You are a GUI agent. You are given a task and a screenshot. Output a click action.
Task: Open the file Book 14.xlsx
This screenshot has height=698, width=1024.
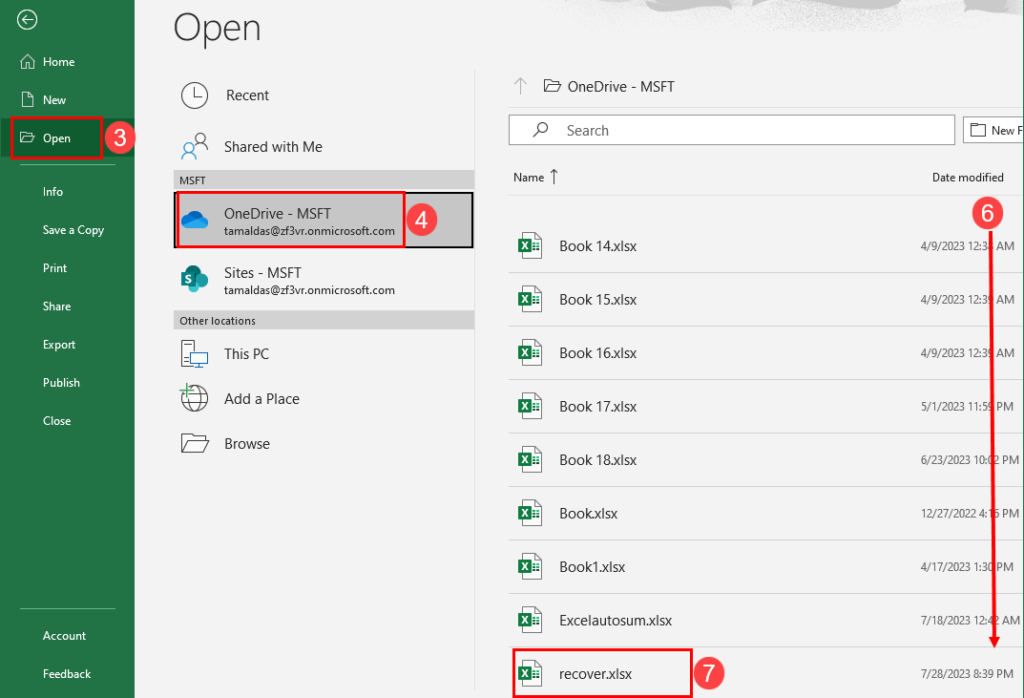(x=765, y=246)
